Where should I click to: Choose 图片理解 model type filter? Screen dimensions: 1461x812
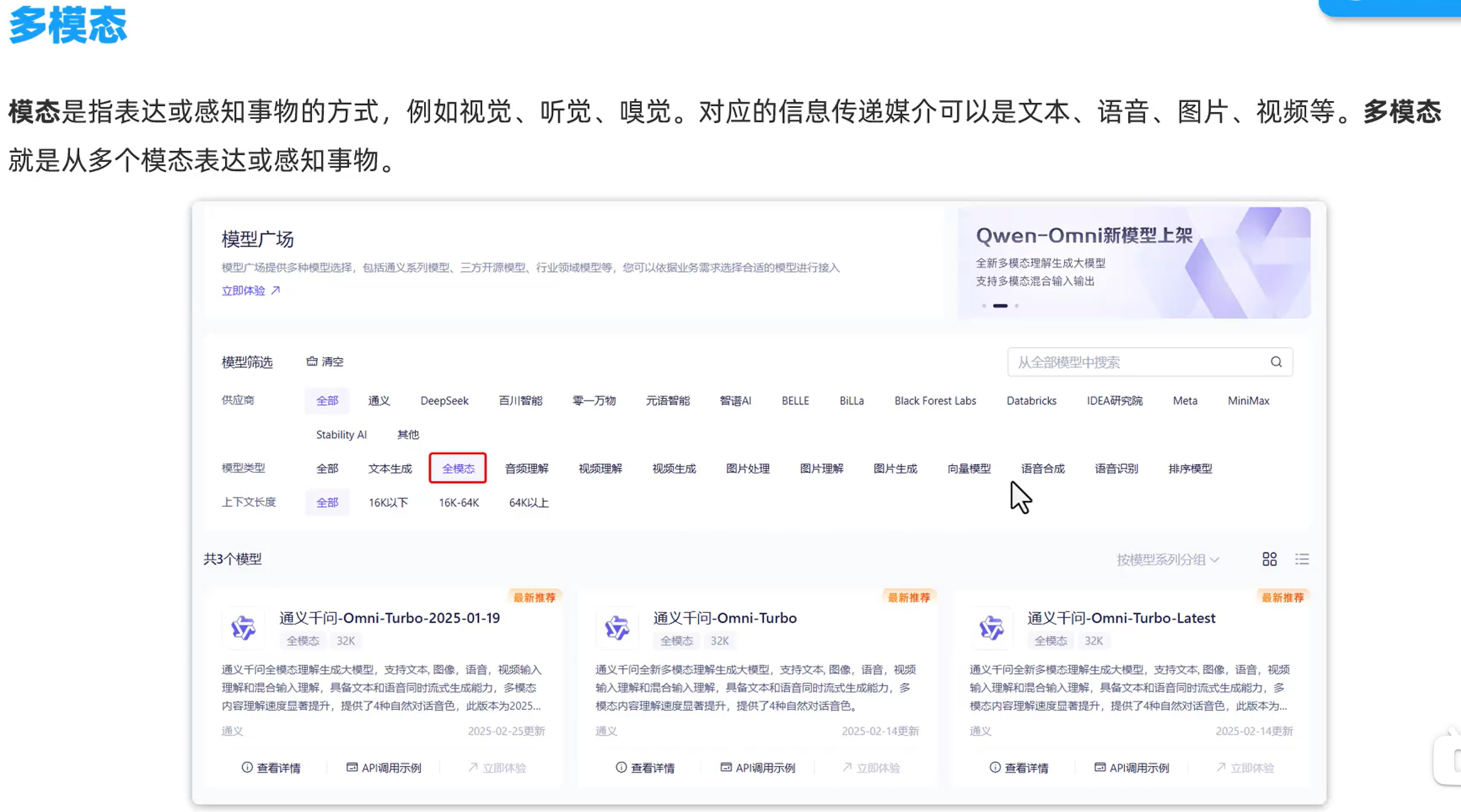pos(821,468)
